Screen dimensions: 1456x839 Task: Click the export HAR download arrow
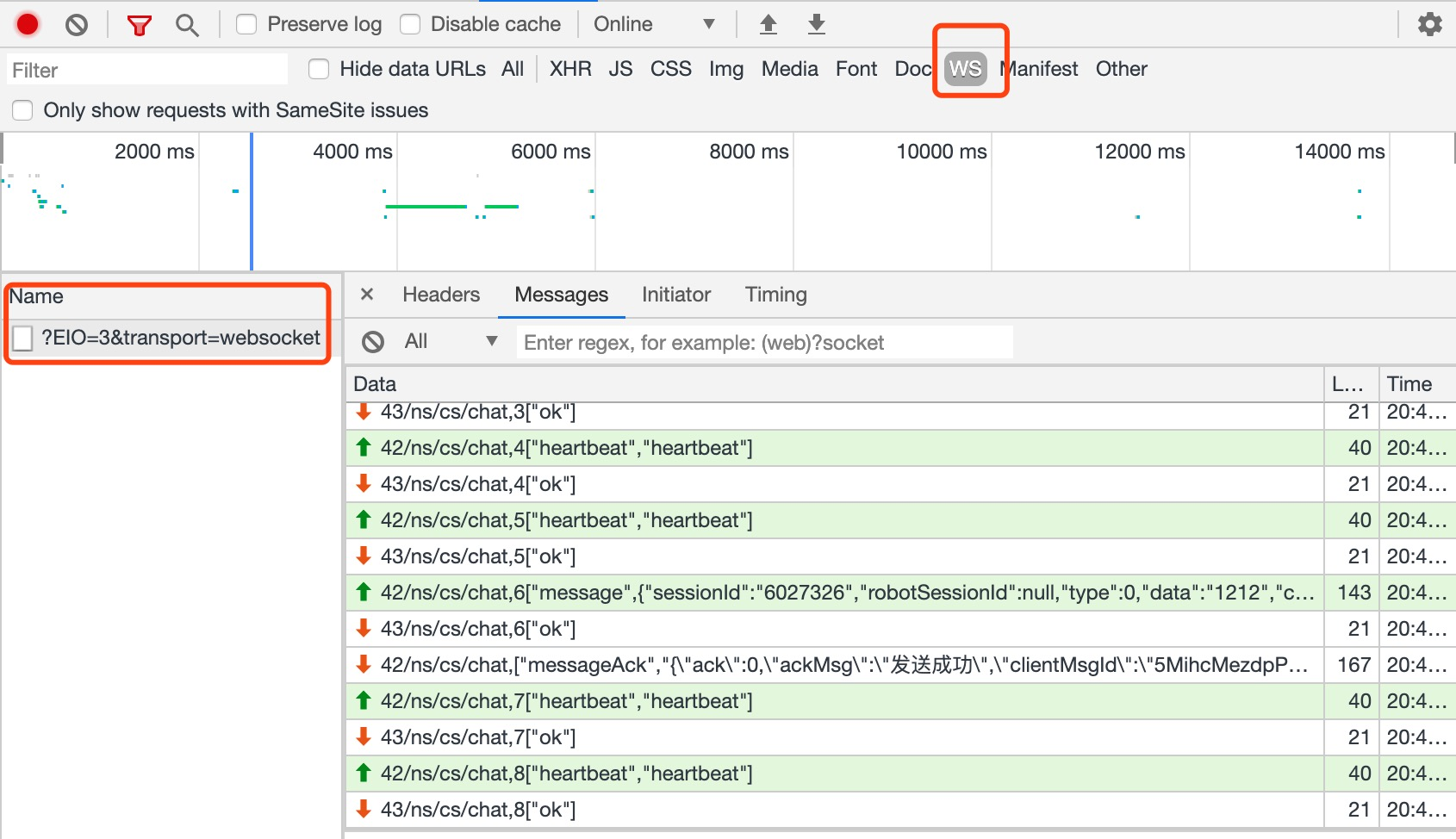tap(817, 24)
